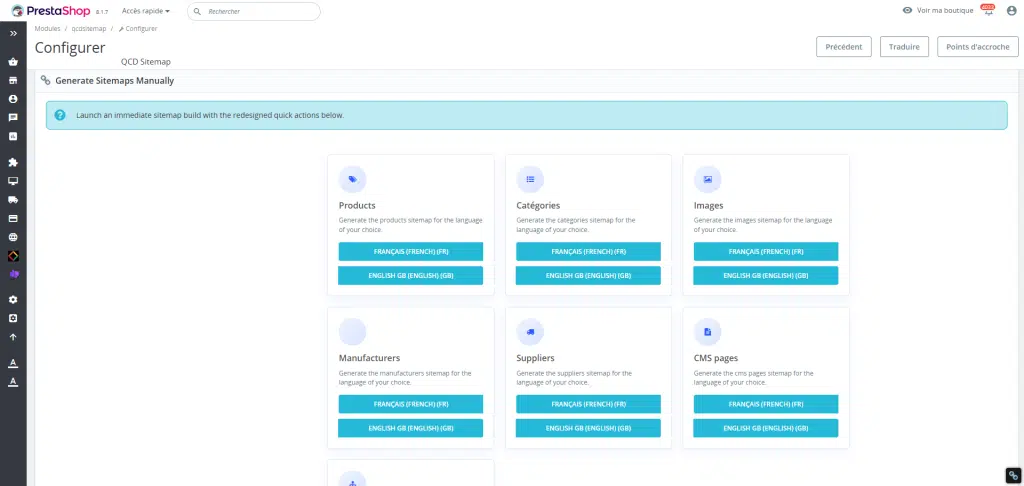This screenshot has width=1024, height=486.
Task: Generate Manufacturers sitemap in English GB
Action: (411, 429)
